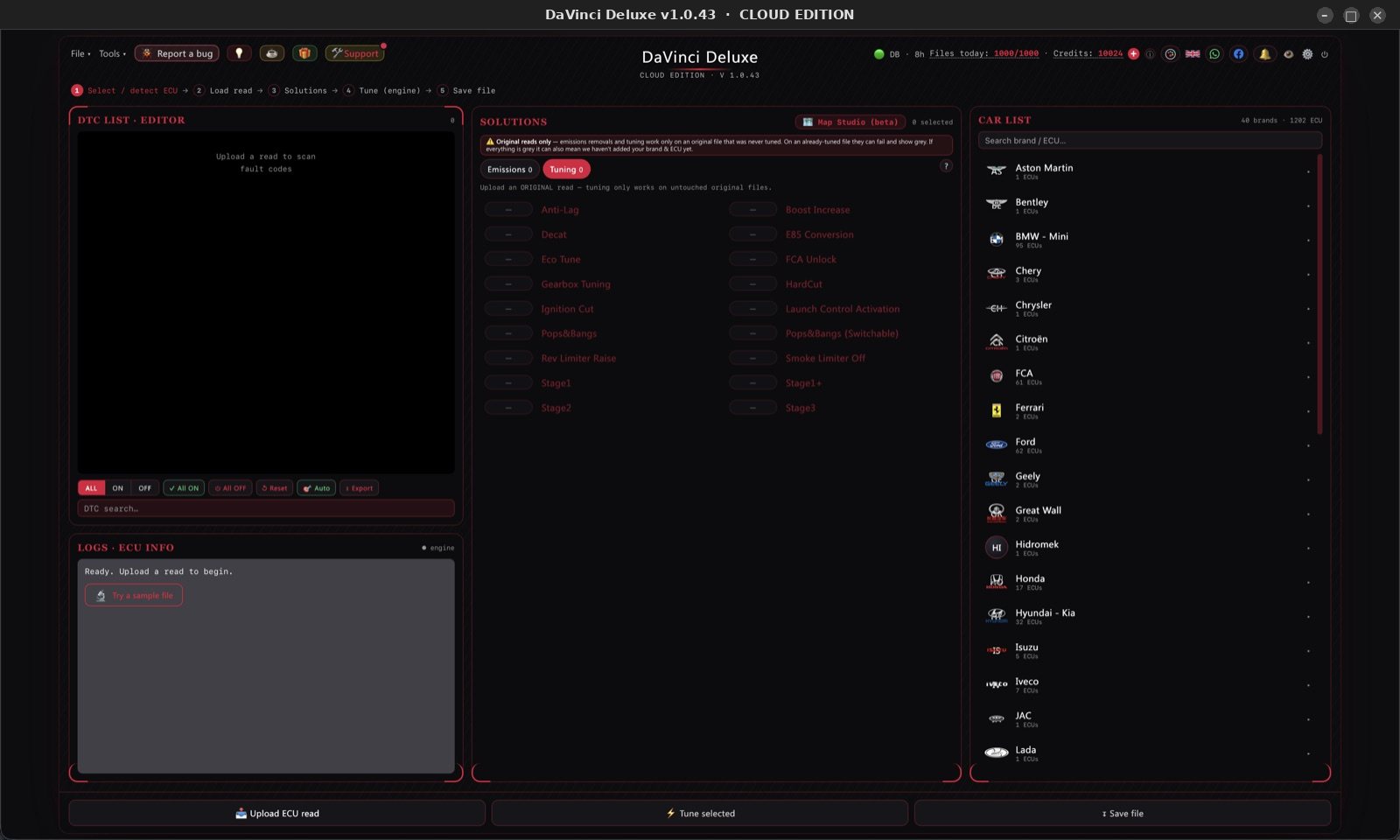Select the Aston Martin logo
The image size is (1400, 840).
[x=997, y=171]
